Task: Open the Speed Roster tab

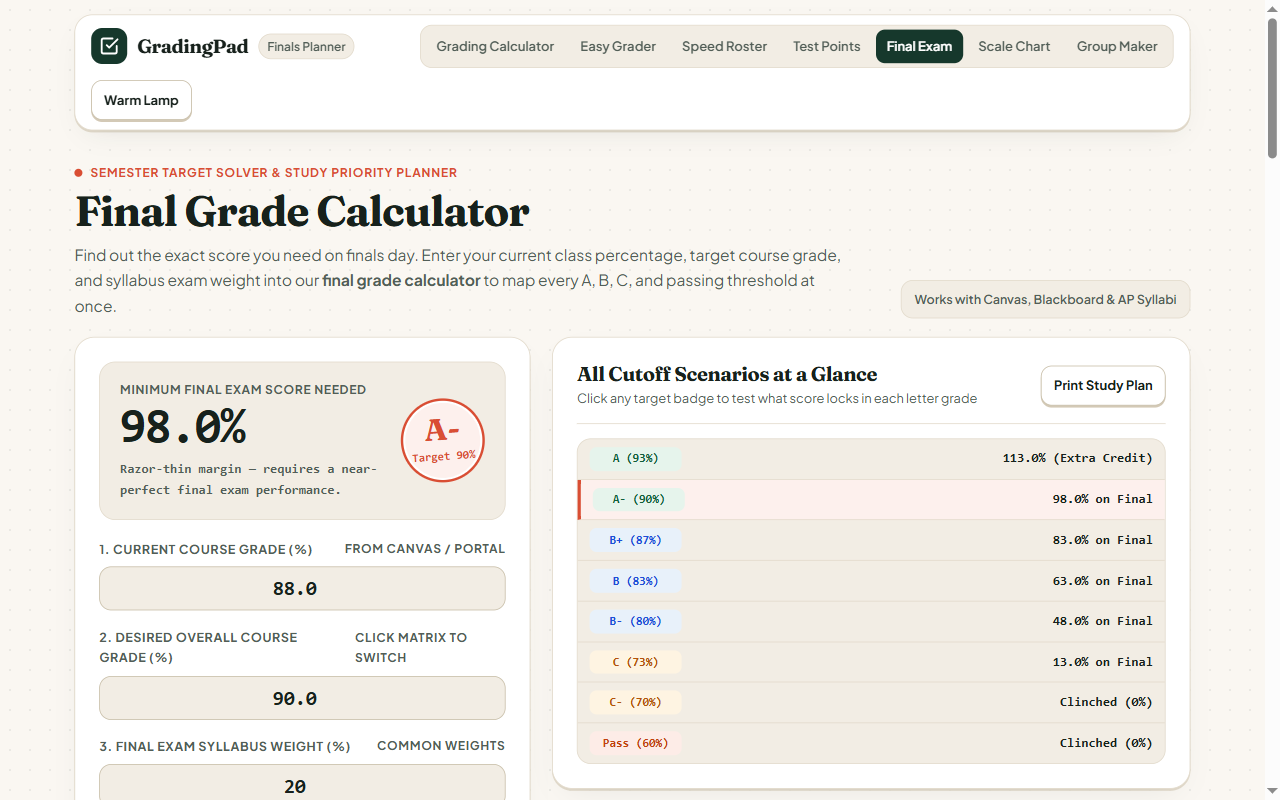Action: tap(725, 46)
